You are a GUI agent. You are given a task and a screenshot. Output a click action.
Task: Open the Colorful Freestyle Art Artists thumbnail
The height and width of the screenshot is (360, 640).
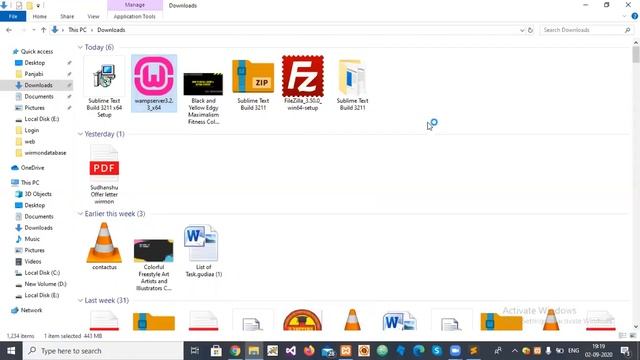[x=154, y=264]
